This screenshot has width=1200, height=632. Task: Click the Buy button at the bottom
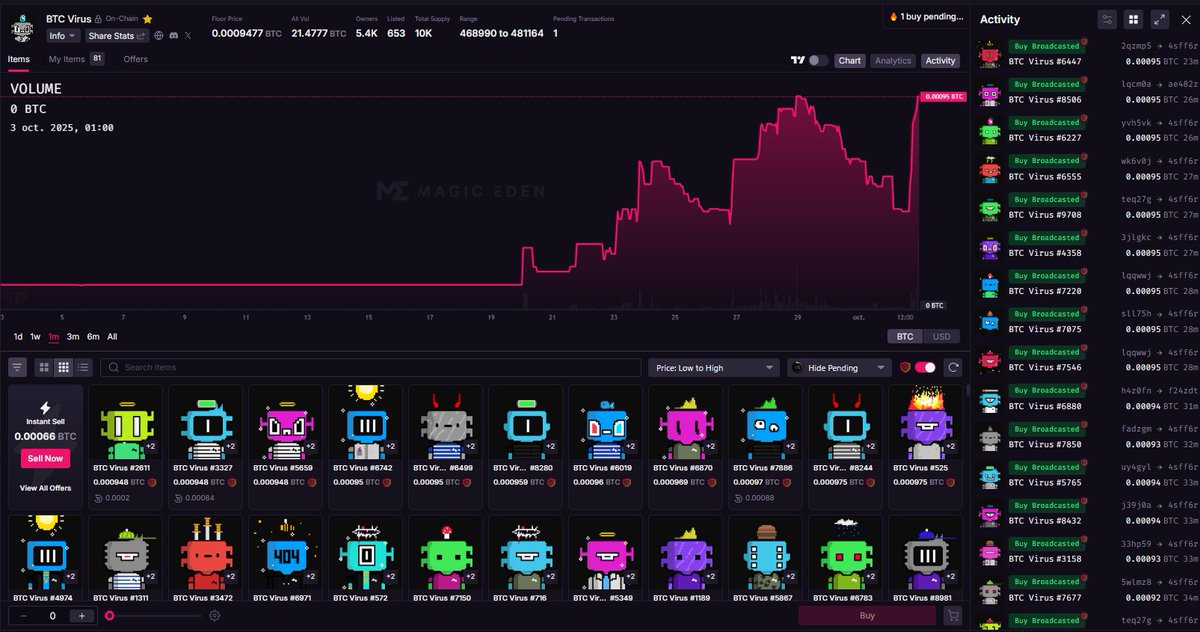[x=867, y=616]
